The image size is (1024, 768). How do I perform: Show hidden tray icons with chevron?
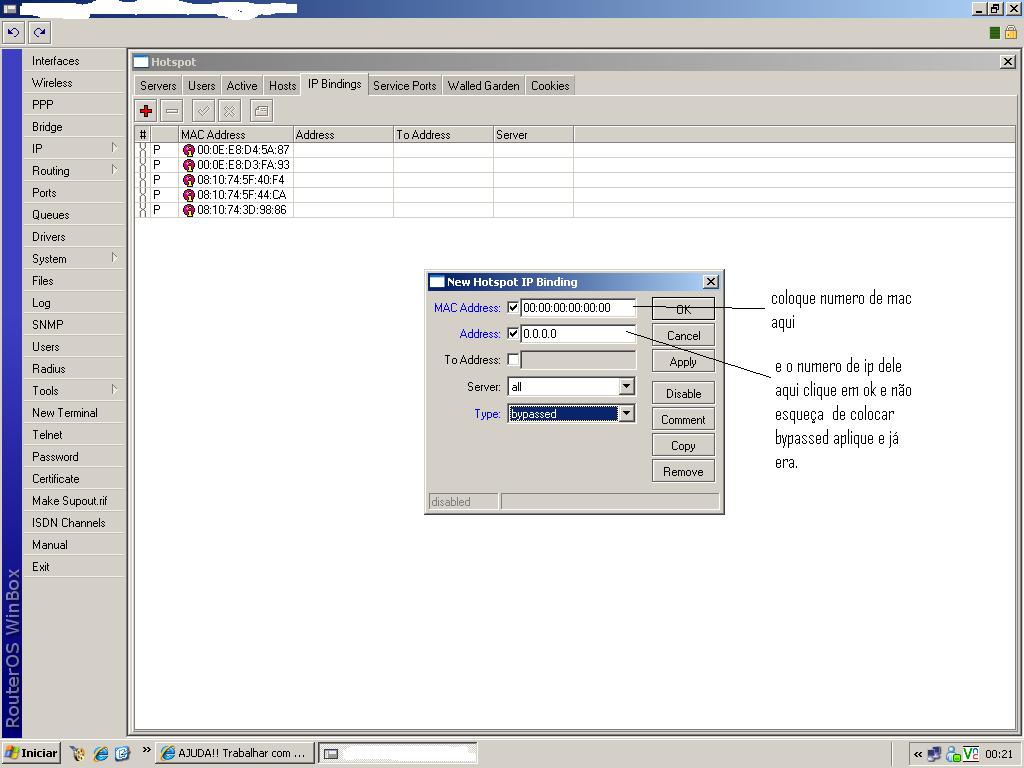coord(918,754)
